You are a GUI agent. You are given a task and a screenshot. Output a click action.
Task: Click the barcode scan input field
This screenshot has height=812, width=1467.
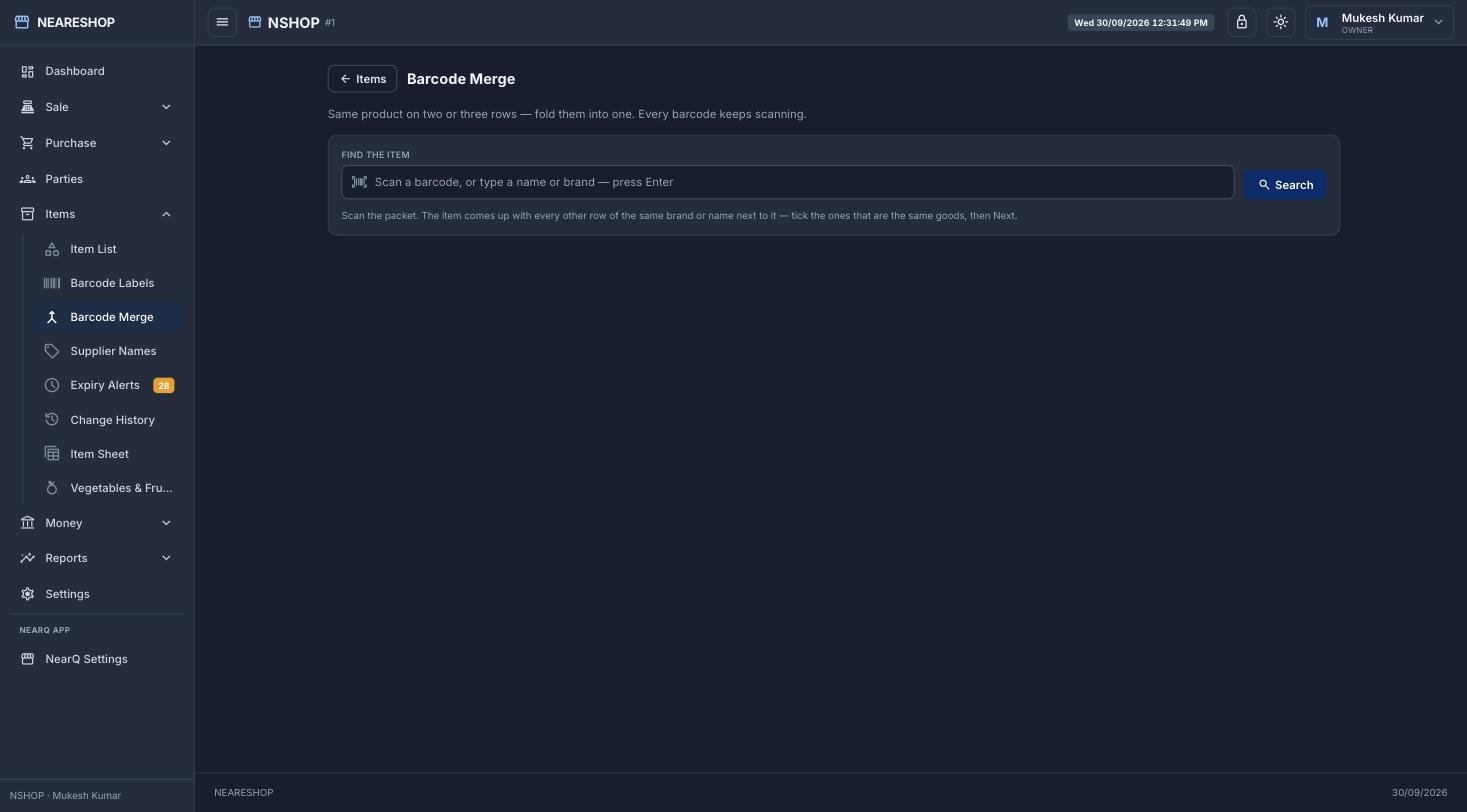(788, 182)
